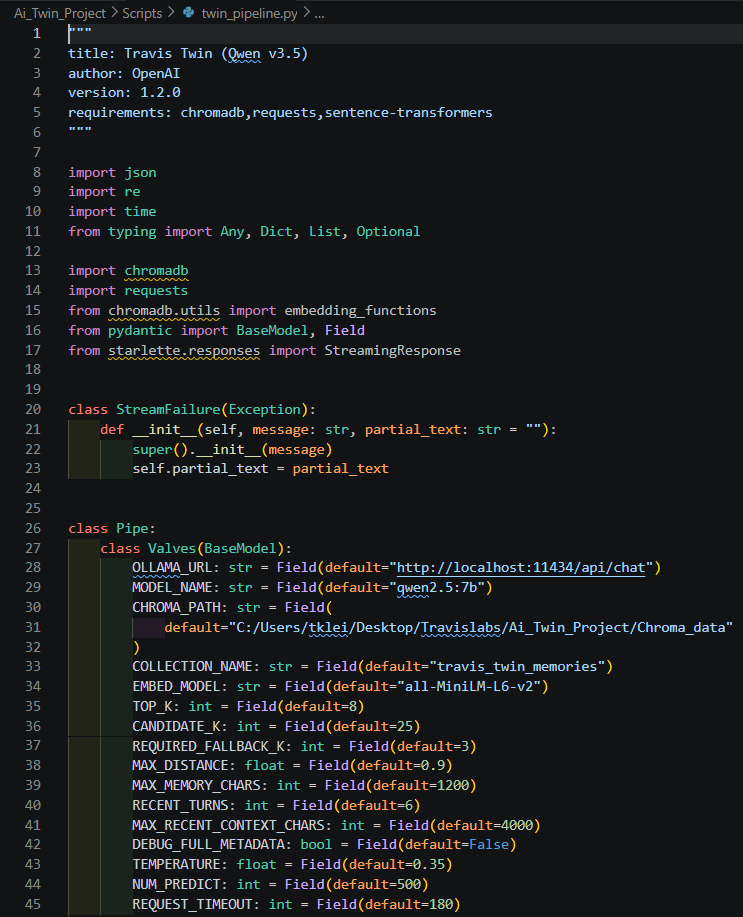Click underlined 'chromadb' on line 13
The image size is (743, 917).
pyautogui.click(x=156, y=271)
